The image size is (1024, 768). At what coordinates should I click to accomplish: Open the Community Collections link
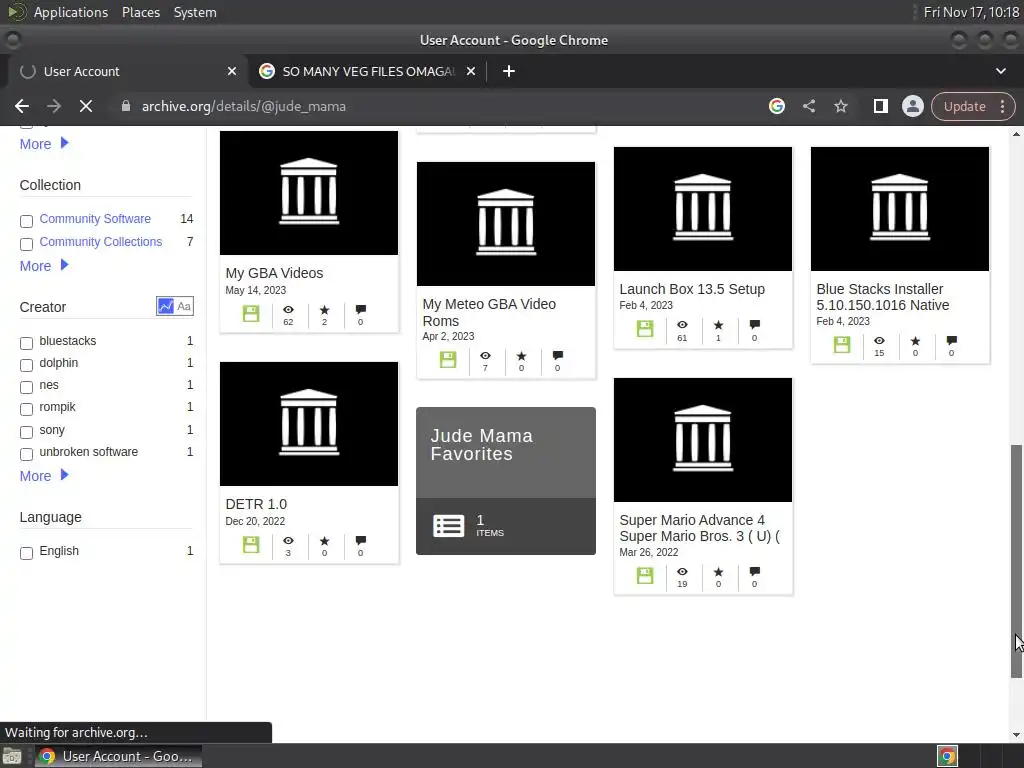click(101, 242)
